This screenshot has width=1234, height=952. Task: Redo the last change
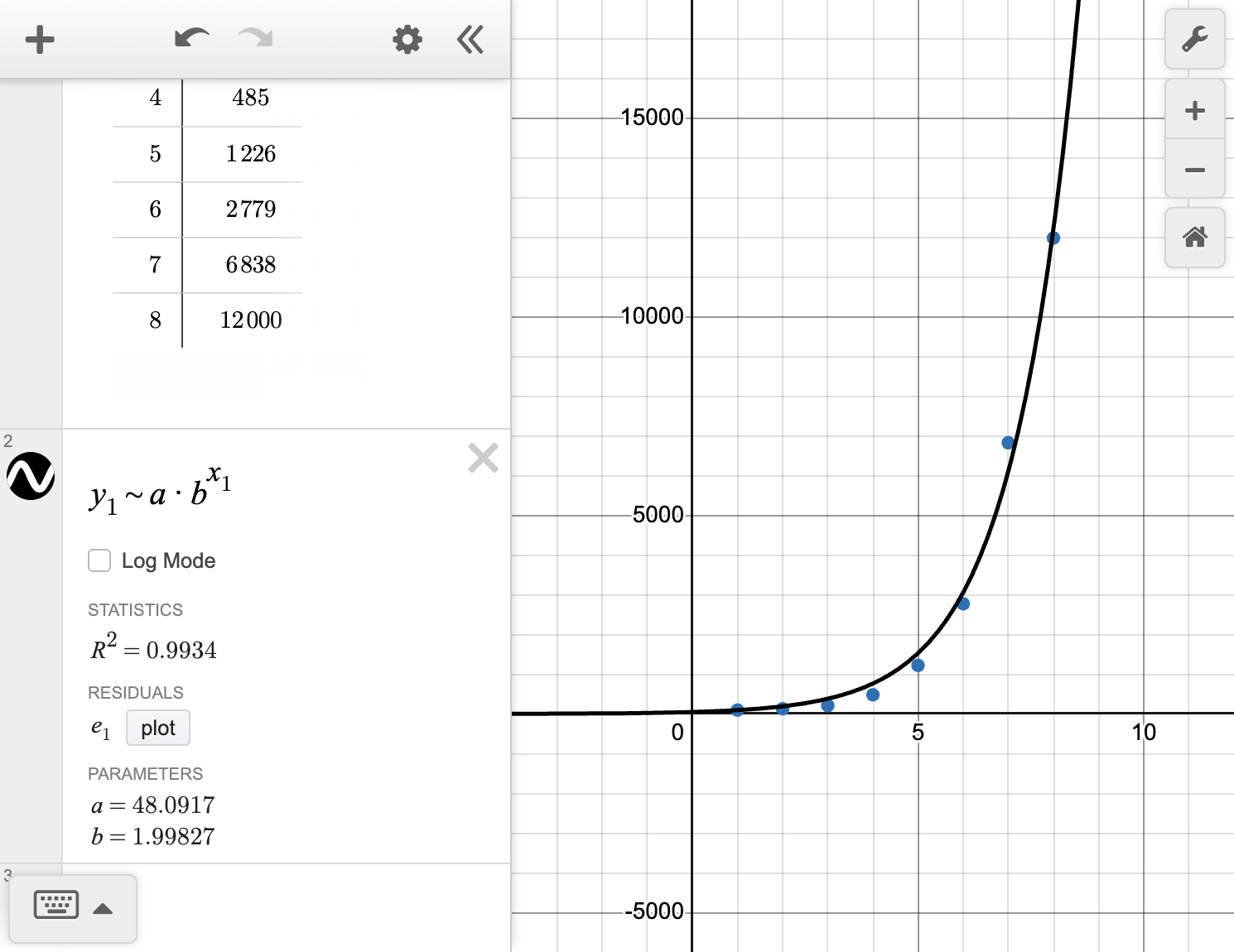[254, 37]
